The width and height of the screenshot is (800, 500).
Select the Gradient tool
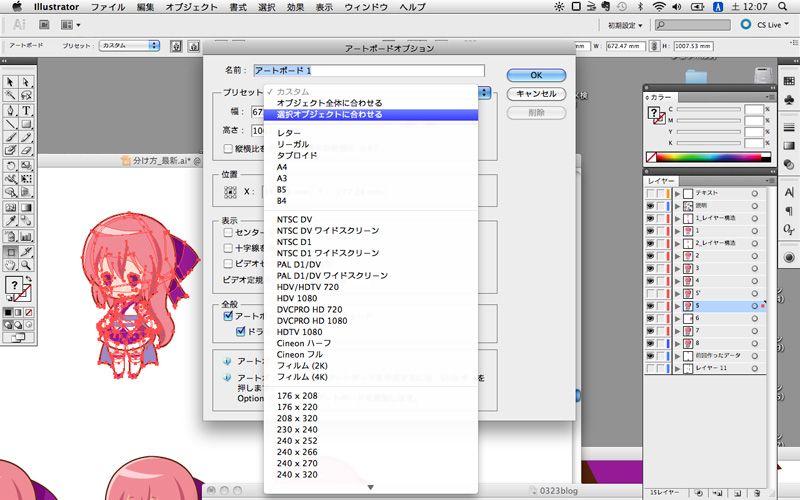coord(26,207)
